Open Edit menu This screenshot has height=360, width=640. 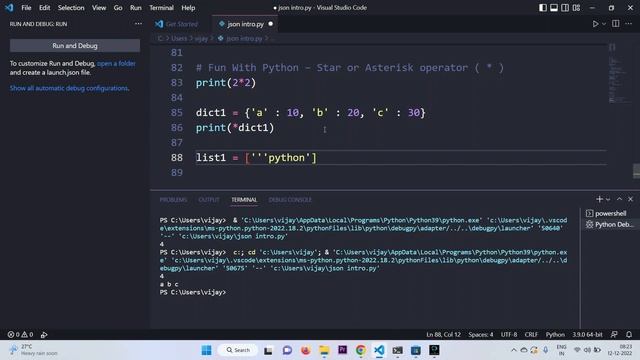click(44, 8)
